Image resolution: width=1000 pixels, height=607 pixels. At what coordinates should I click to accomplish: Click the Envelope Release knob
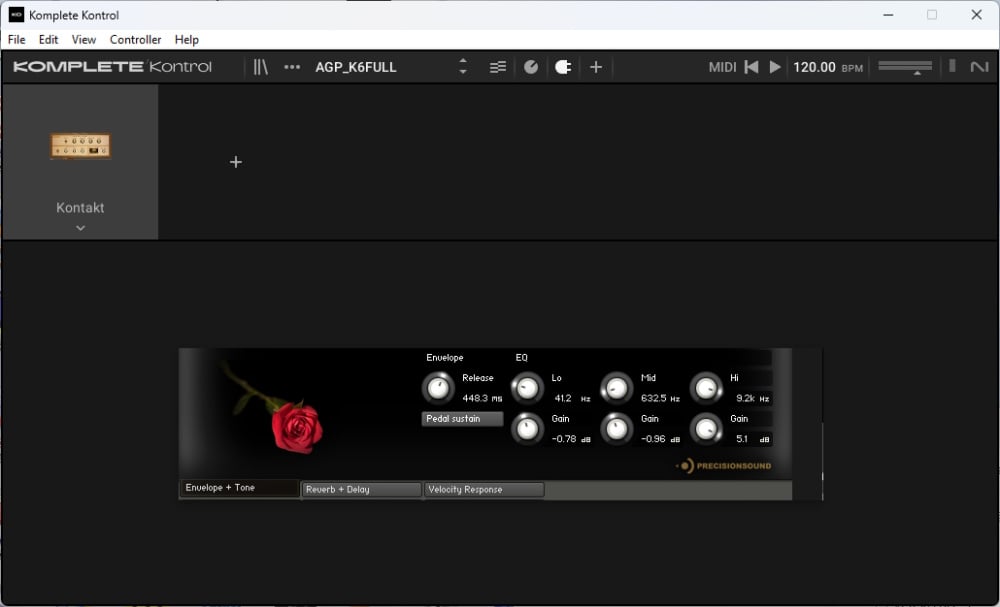tap(438, 388)
